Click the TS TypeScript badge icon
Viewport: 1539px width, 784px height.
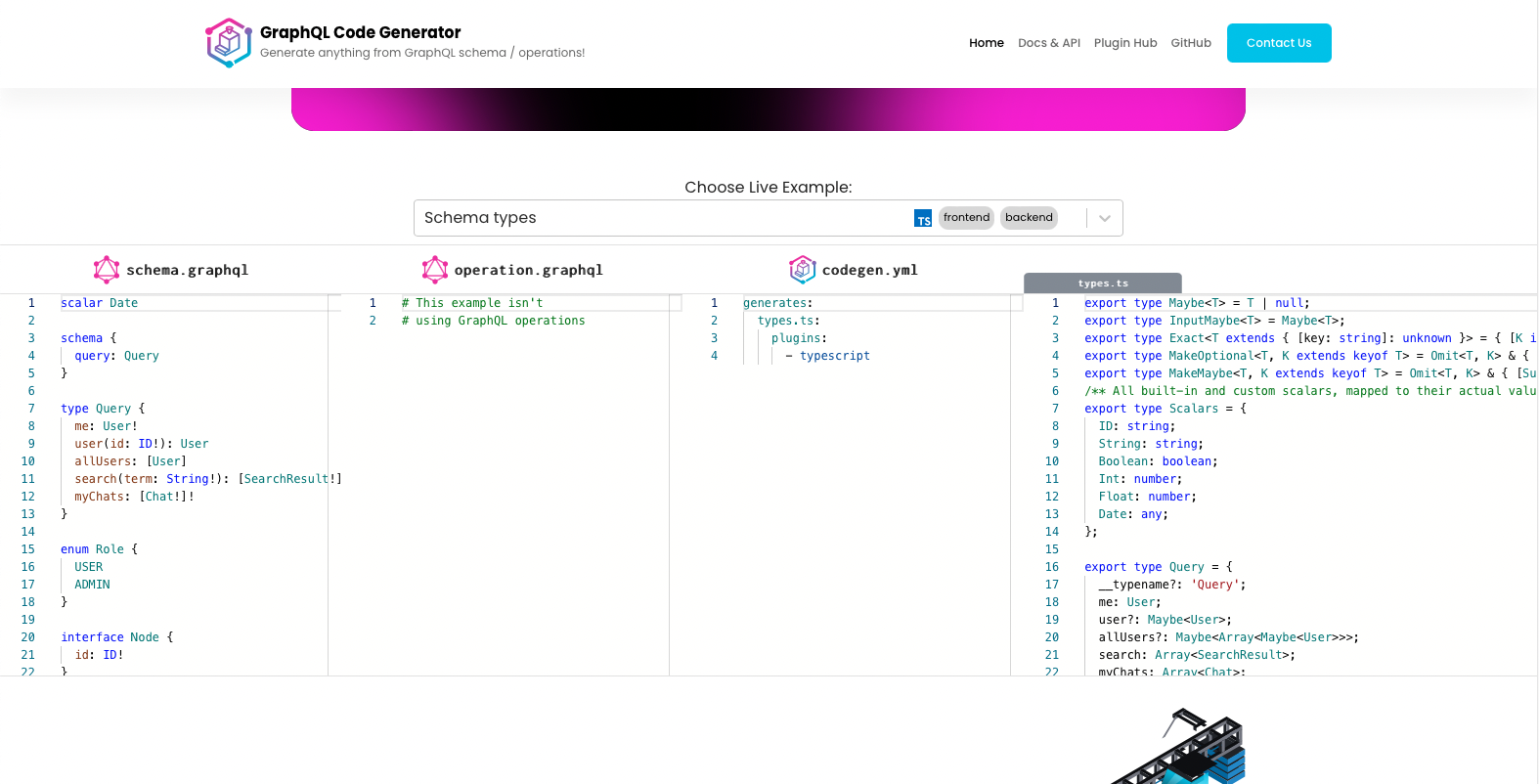pyautogui.click(x=923, y=218)
